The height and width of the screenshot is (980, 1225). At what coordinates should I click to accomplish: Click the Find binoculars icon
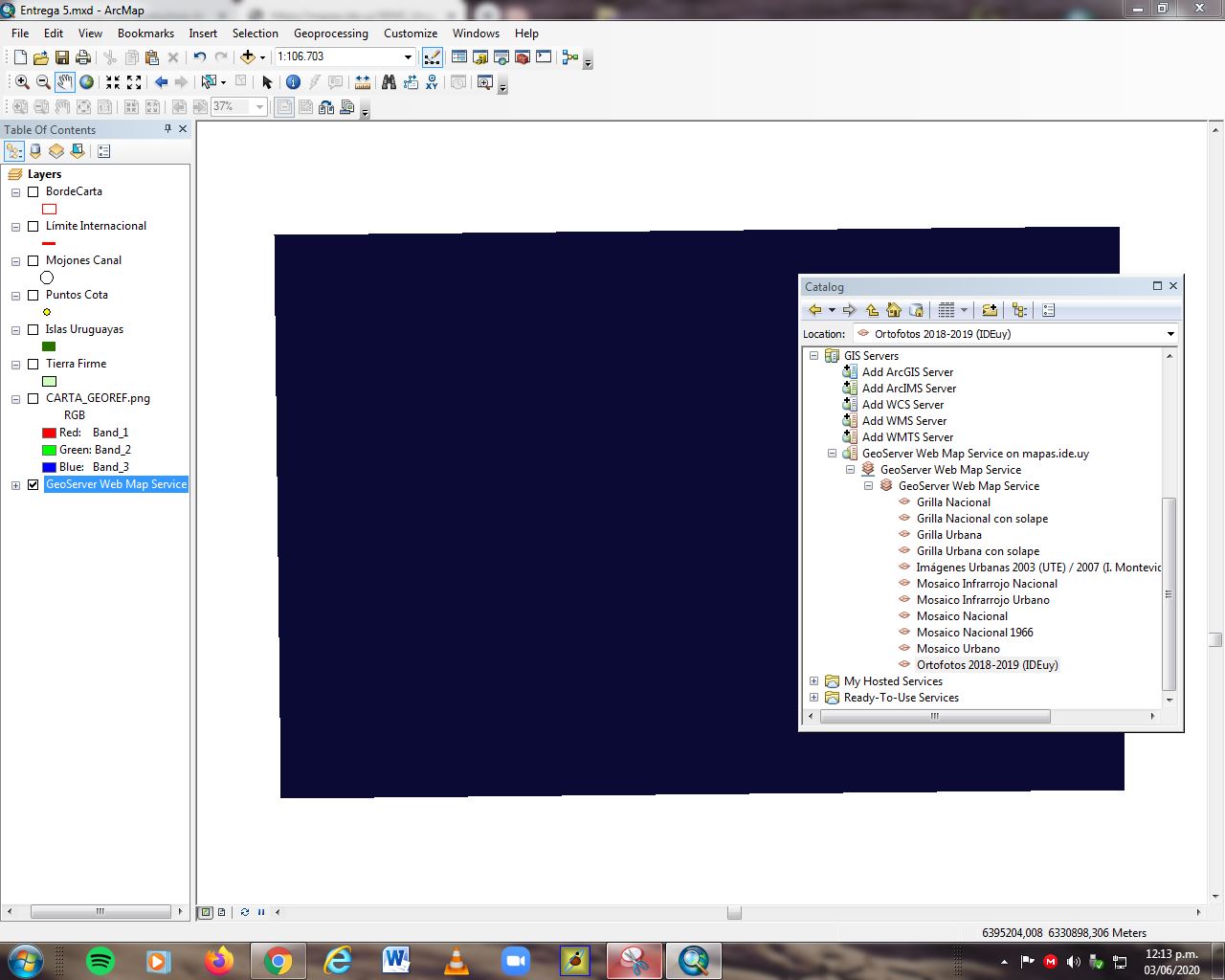[389, 82]
